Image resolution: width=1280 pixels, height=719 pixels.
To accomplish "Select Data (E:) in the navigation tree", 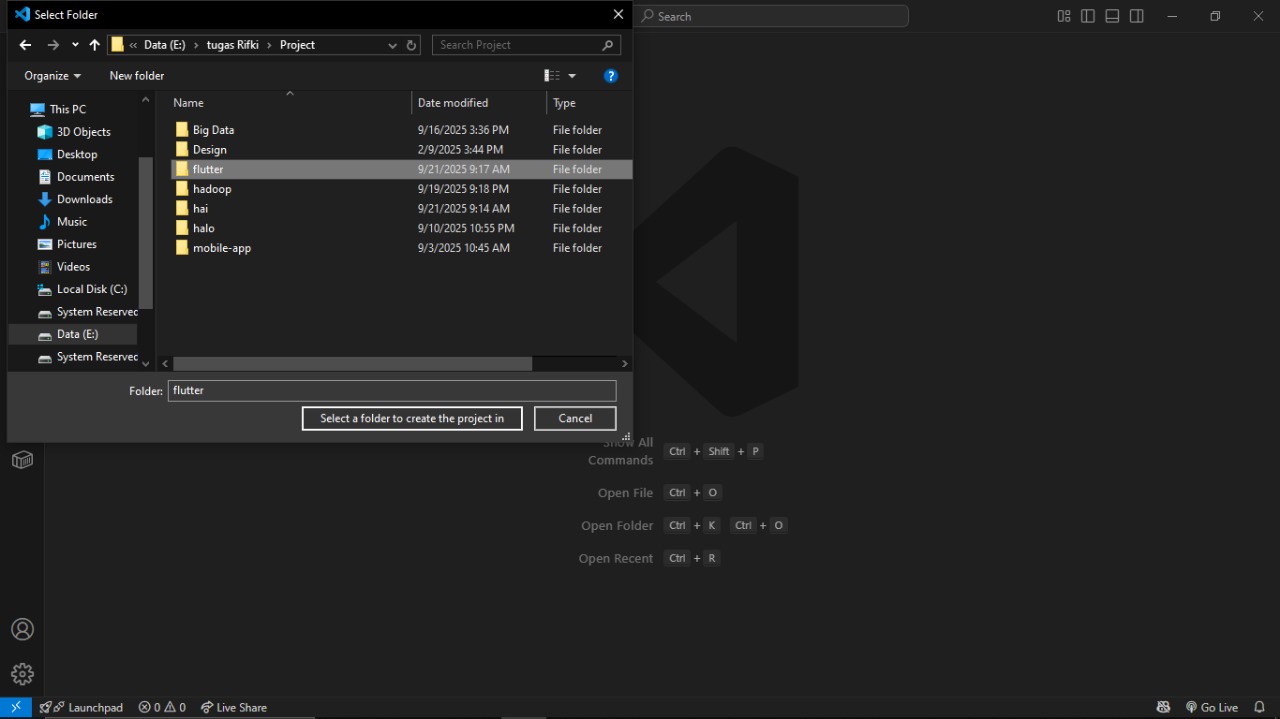I will tap(77, 334).
